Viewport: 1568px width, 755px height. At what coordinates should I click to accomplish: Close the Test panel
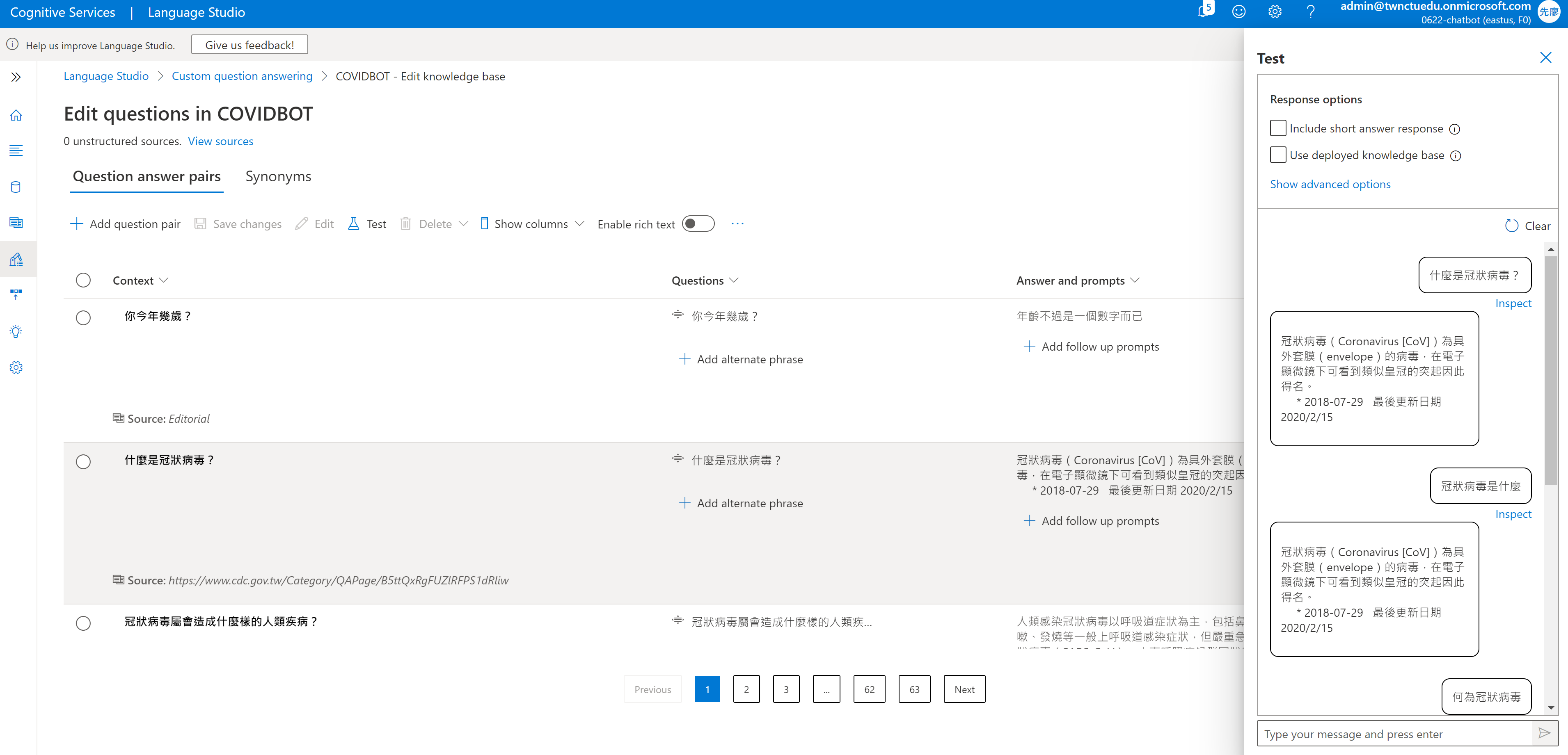[1545, 58]
